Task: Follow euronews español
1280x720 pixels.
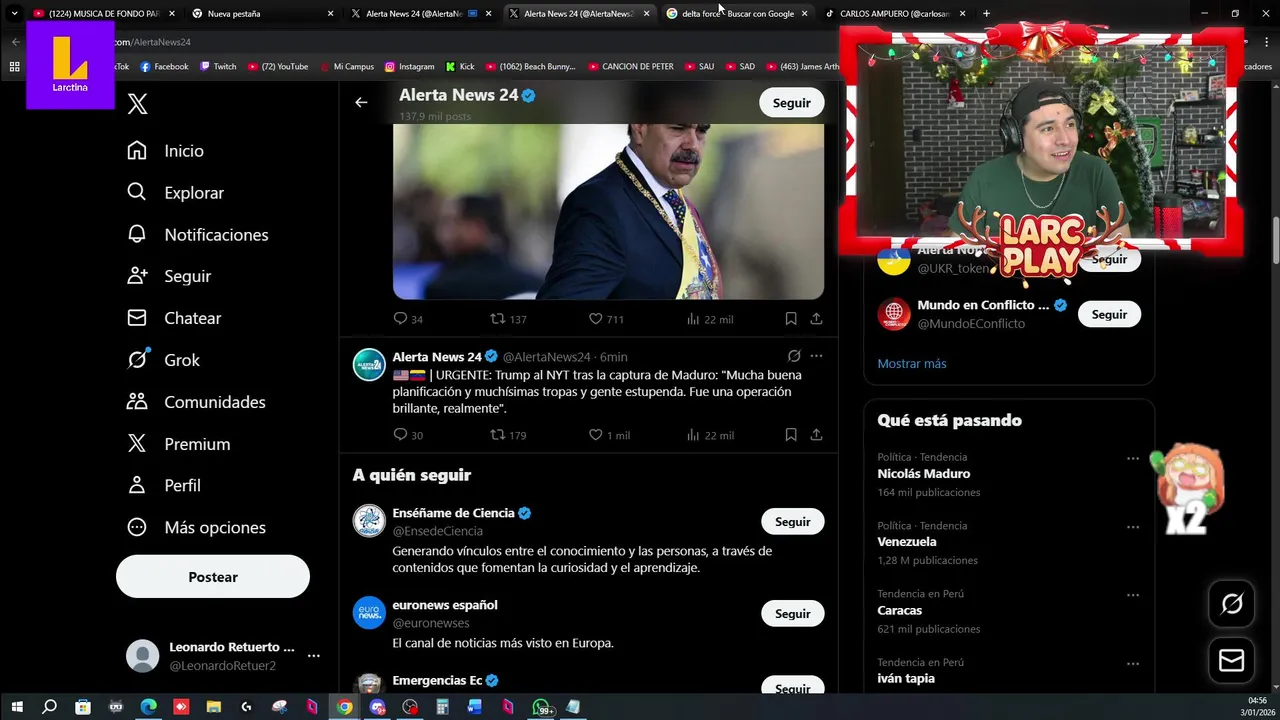Action: (x=792, y=614)
